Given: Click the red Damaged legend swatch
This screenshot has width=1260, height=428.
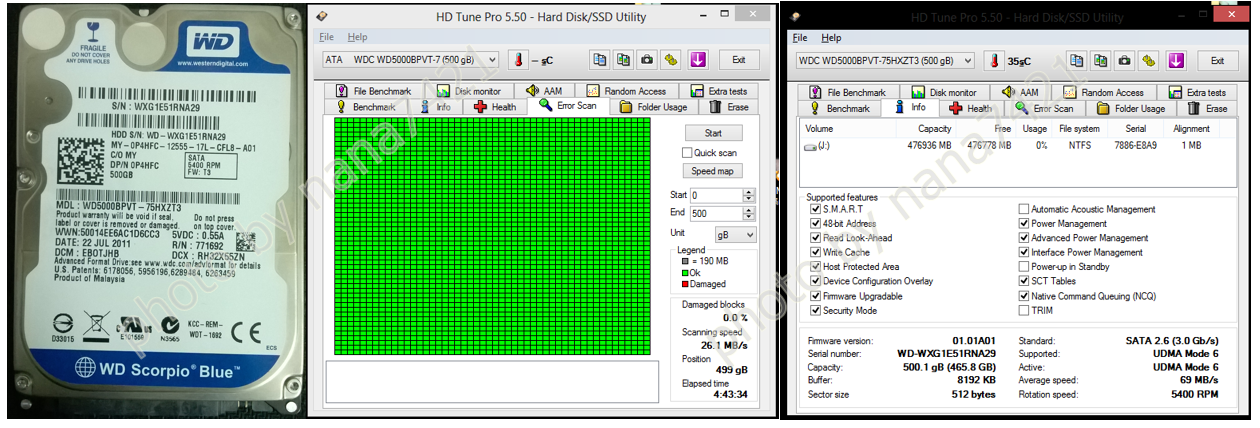Looking at the screenshot, I should 684,284.
